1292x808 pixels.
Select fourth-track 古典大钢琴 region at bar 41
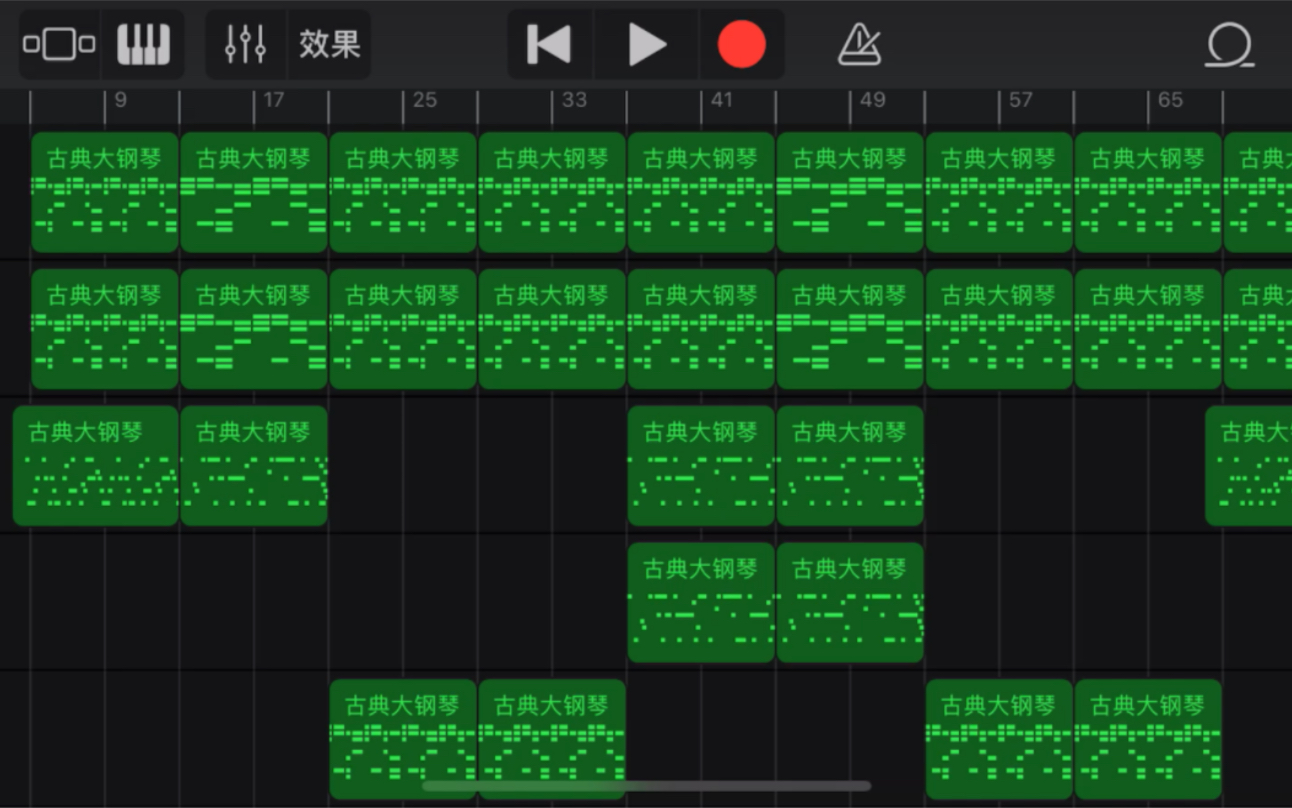tap(701, 603)
